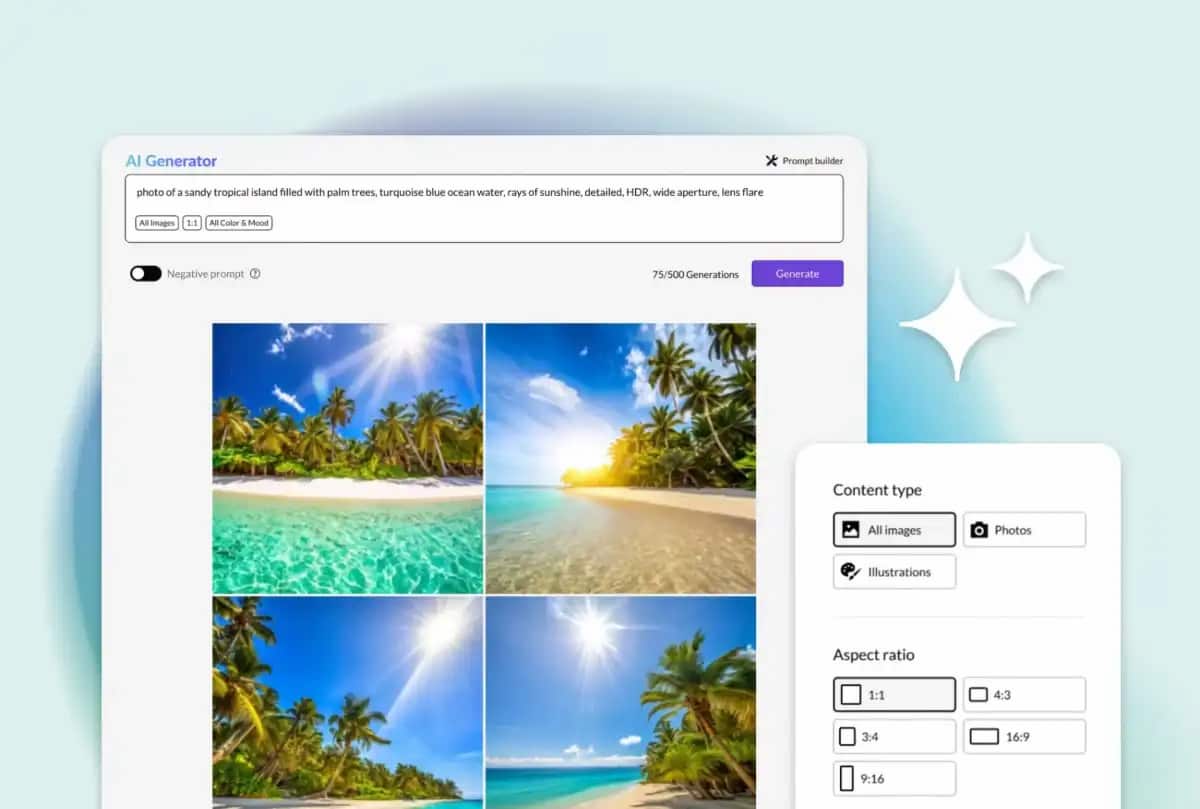Choose the 4:3 aspect ratio
Image resolution: width=1200 pixels, height=809 pixels.
click(1024, 694)
